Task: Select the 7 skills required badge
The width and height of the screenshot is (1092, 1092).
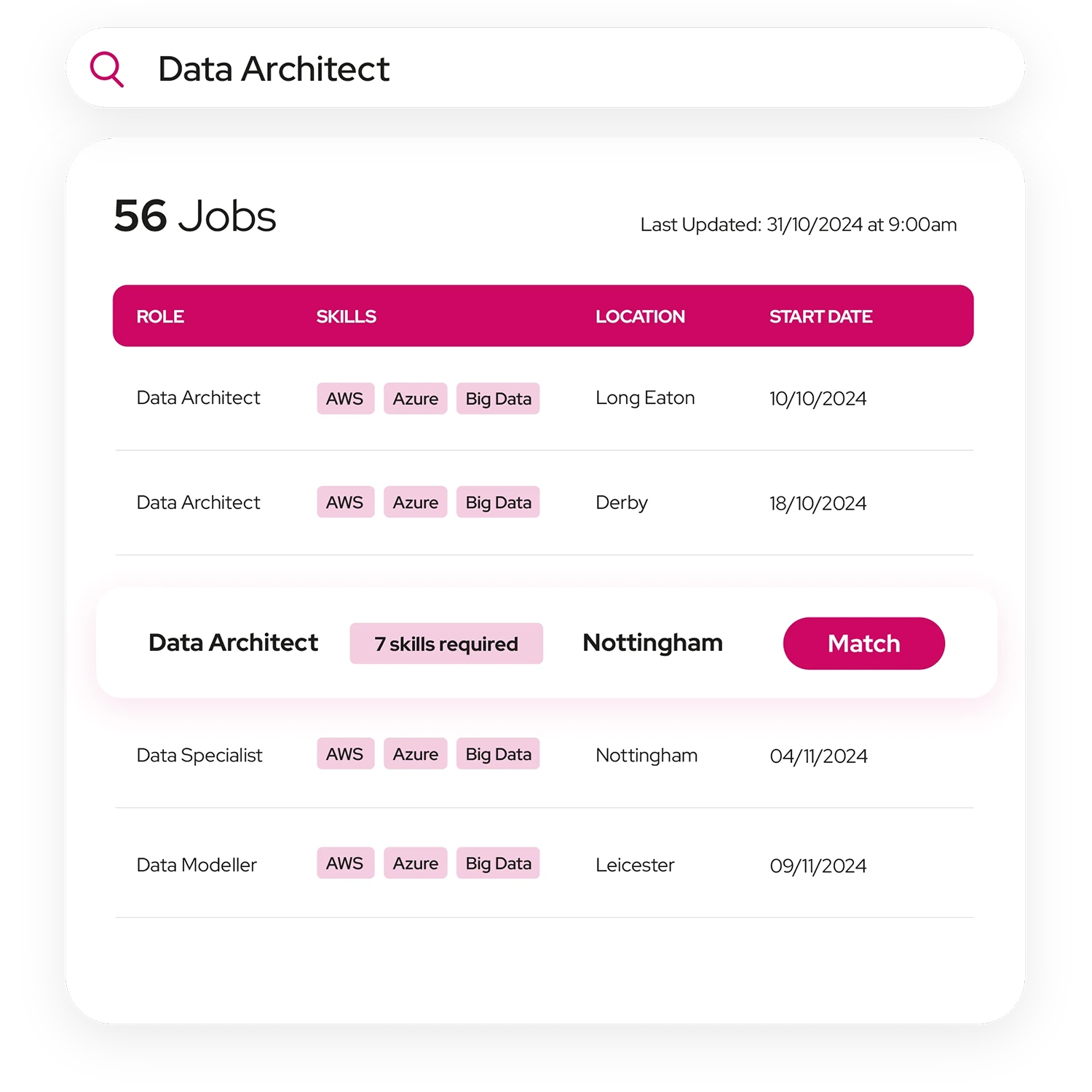Action: [x=446, y=644]
